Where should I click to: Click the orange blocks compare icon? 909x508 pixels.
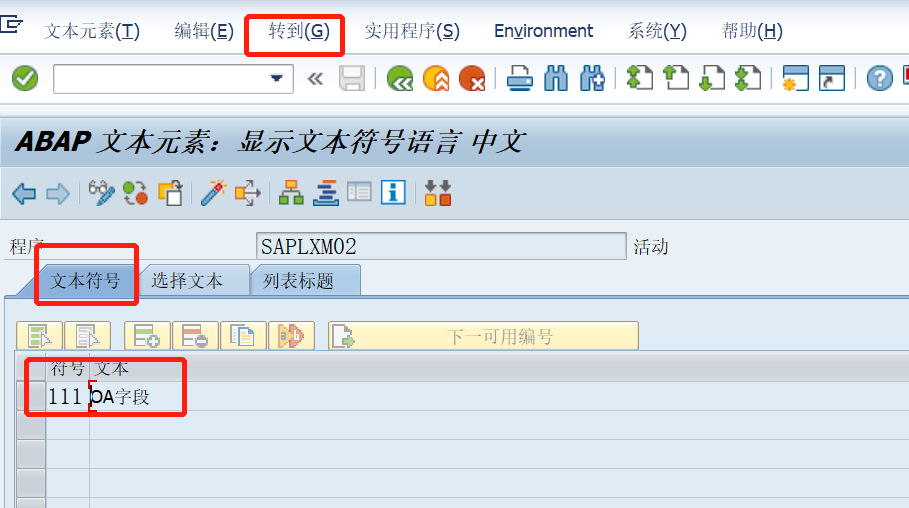click(438, 193)
